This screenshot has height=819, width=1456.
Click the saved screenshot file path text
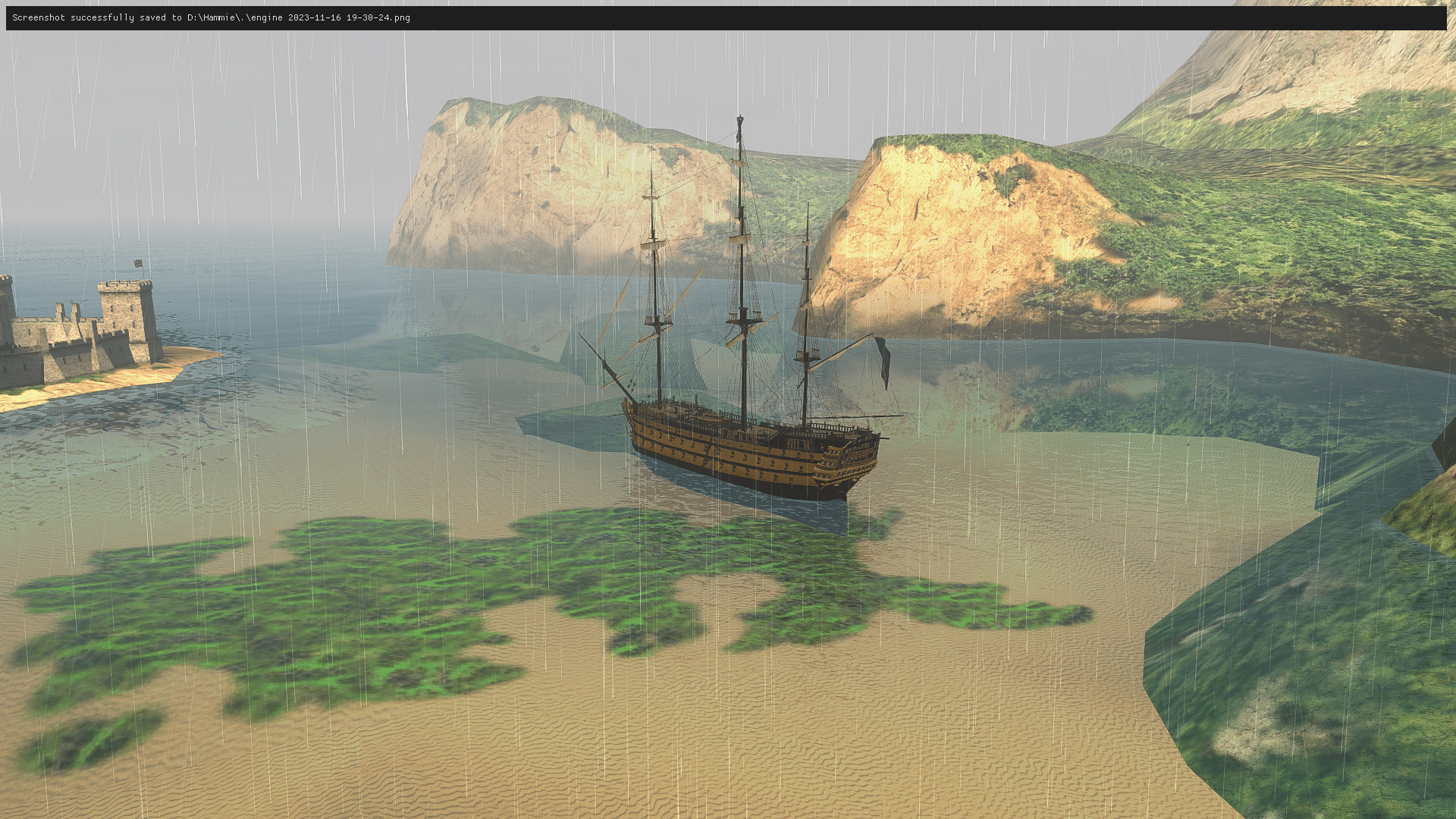tap(298, 17)
